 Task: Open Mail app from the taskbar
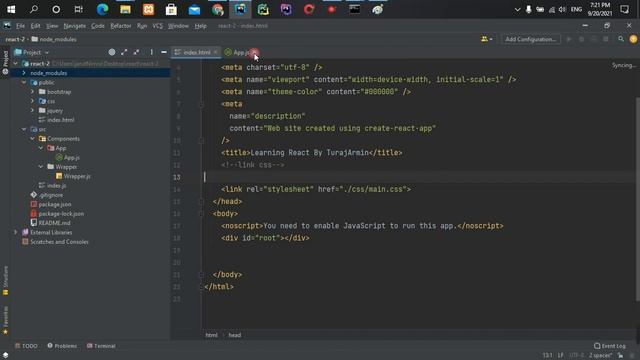point(194,9)
